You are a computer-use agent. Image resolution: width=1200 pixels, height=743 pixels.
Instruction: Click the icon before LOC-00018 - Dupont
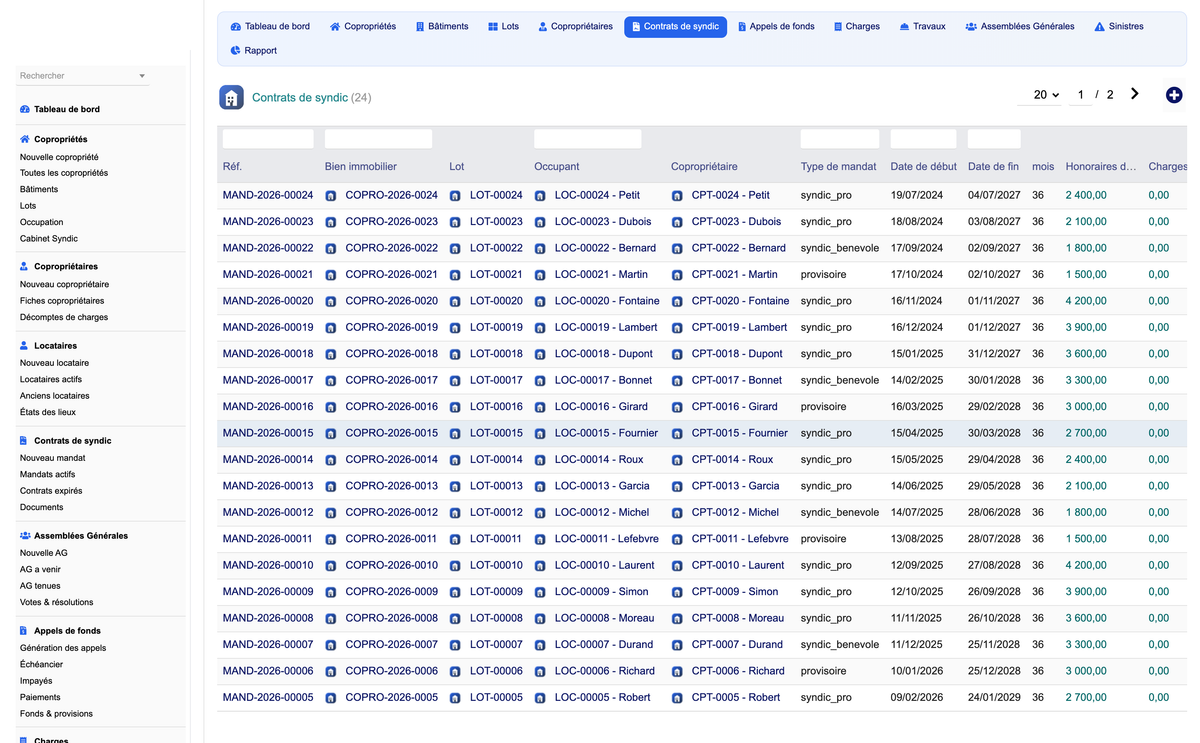(540, 355)
